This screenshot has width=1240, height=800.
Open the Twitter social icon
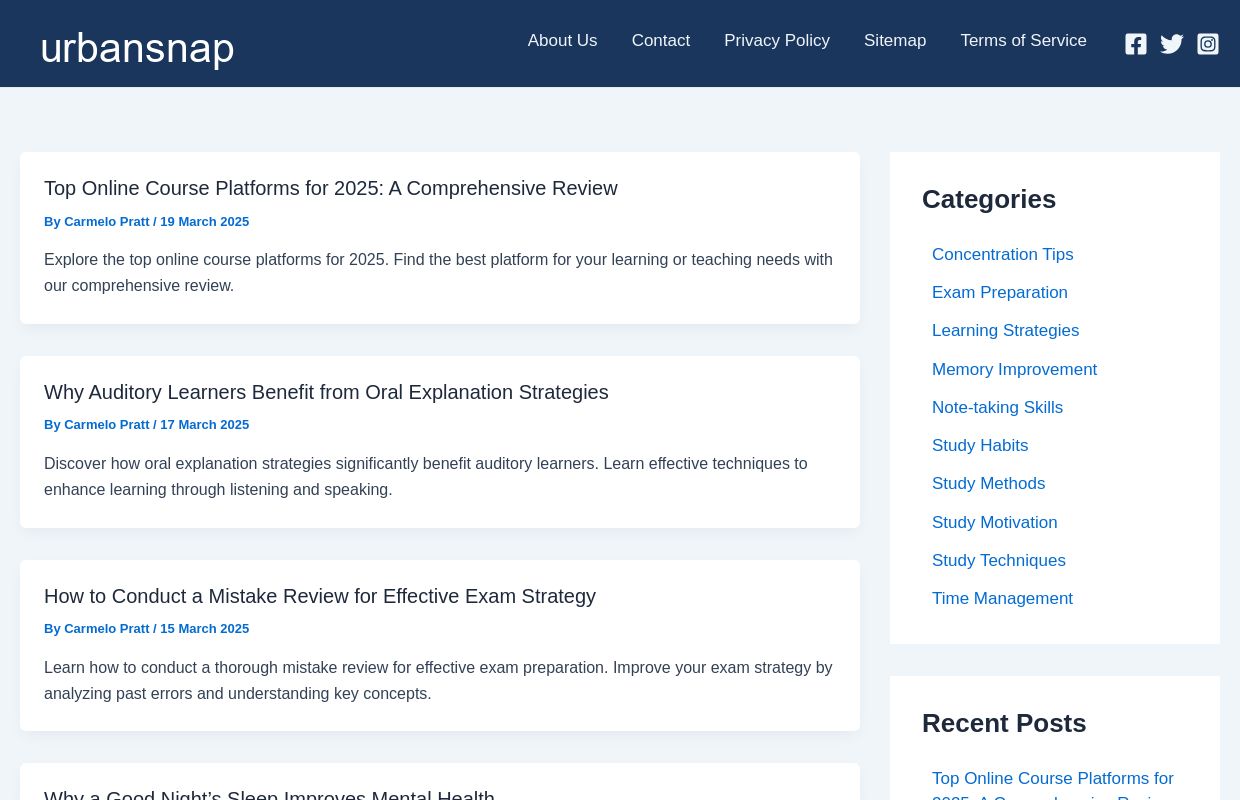click(1172, 44)
